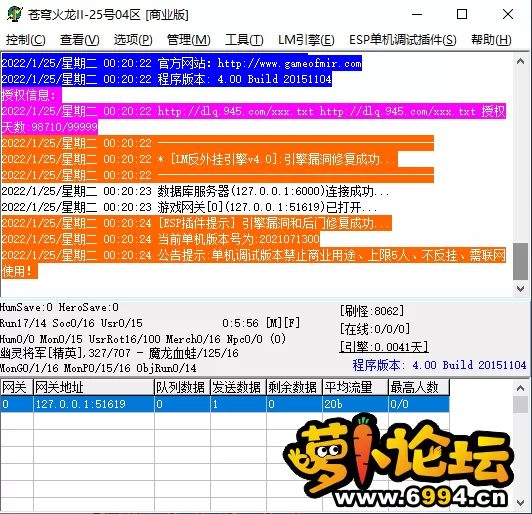Click the log panel scroll up arrow

click(x=520, y=61)
